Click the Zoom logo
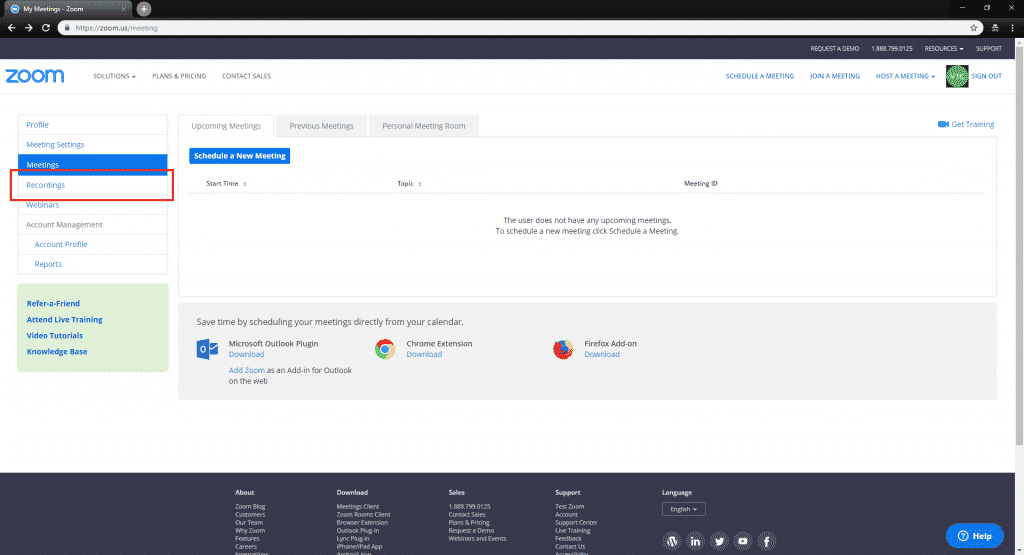The height and width of the screenshot is (555, 1024). 35,76
